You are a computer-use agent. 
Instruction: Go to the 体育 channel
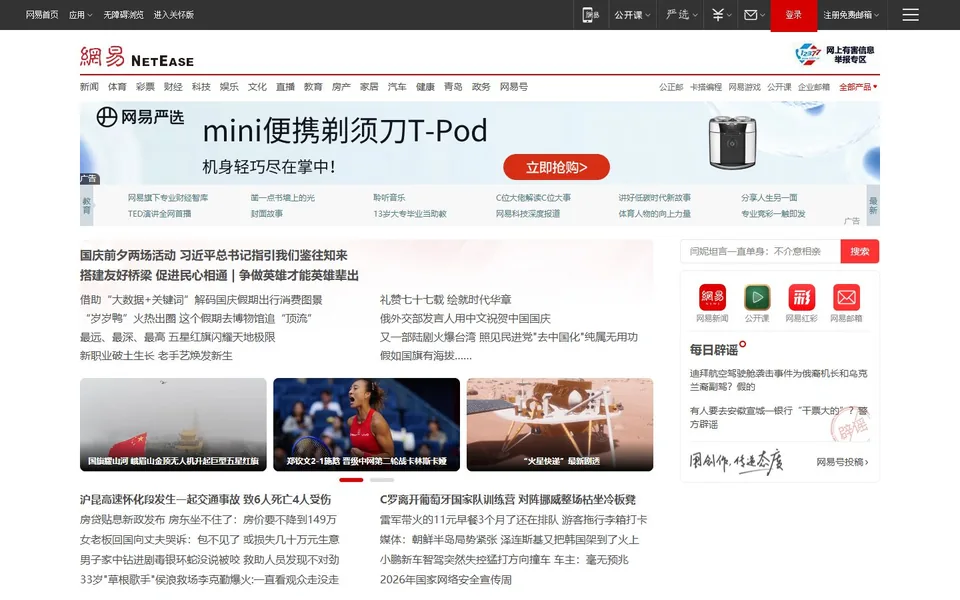pos(117,87)
